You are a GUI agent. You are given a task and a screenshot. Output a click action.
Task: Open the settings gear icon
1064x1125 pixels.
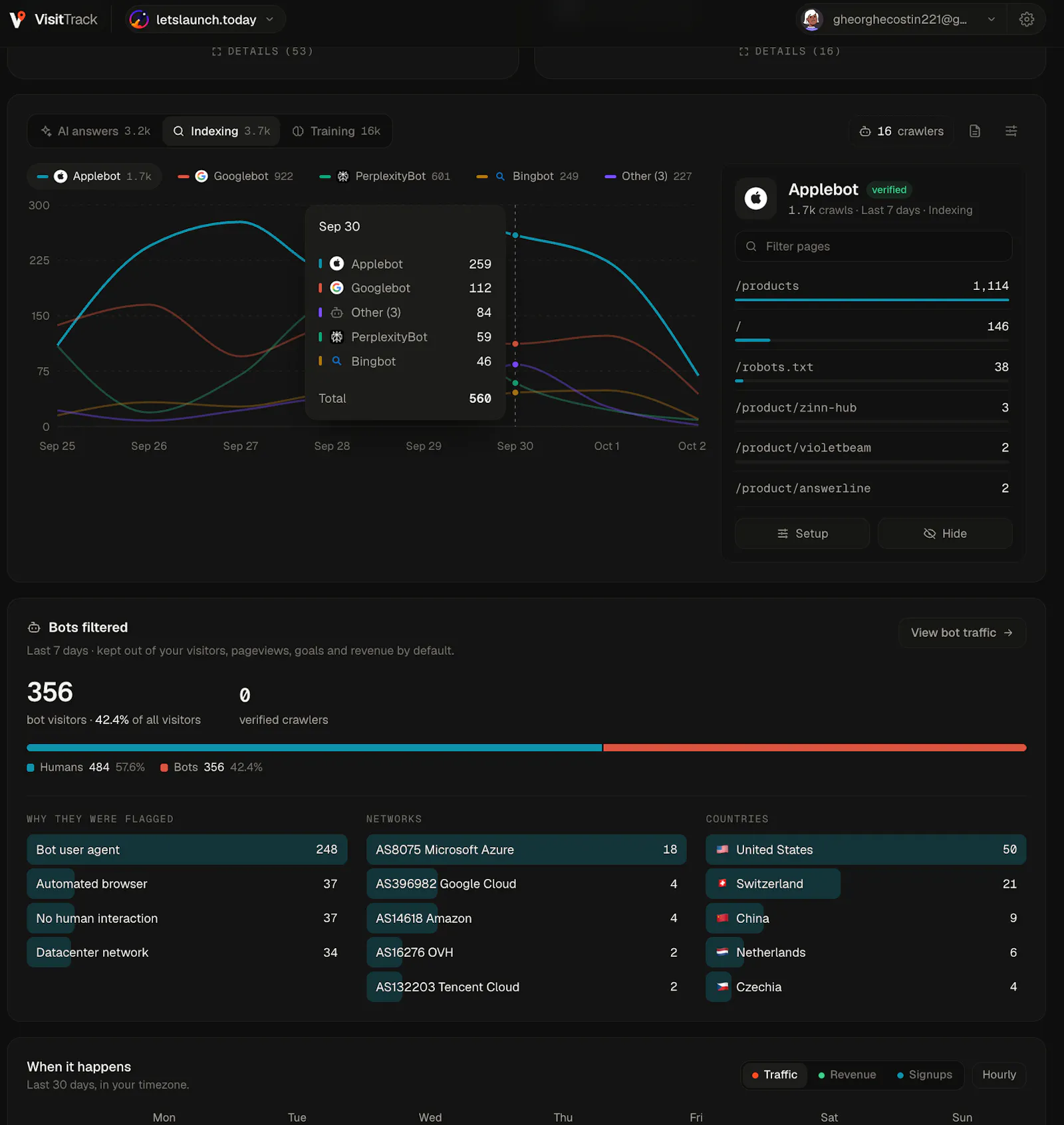pos(1027,19)
